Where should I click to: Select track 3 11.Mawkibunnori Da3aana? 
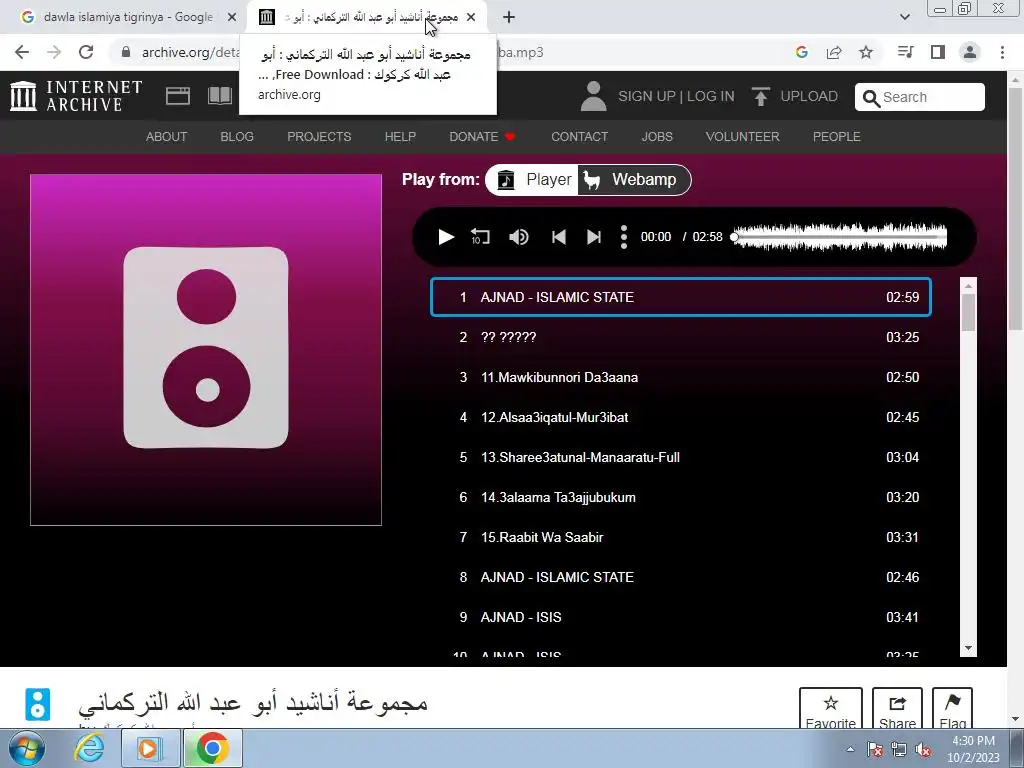(680, 377)
